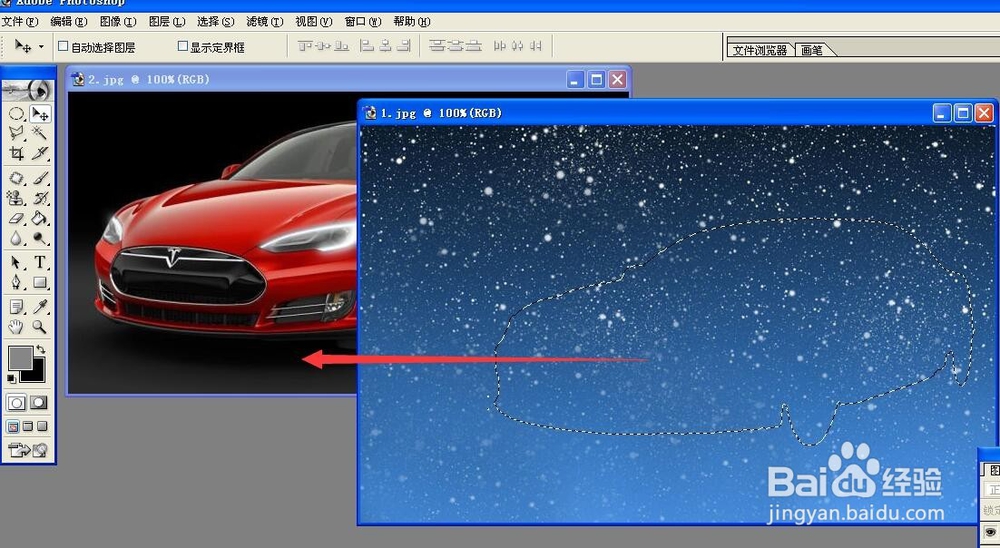Click align bottom edges icon
This screenshot has width=1000, height=548.
pos(341,46)
